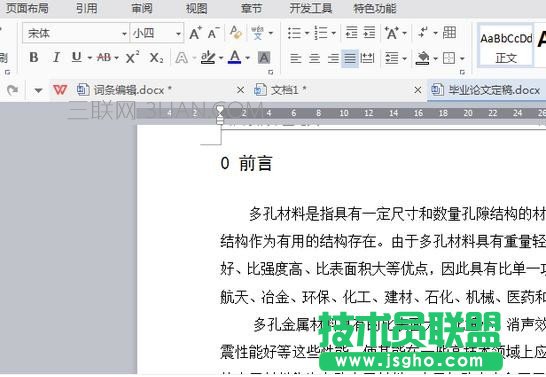This screenshot has height=377, width=546.
Task: Switch to 毕业论文定稿.docx document tab
Action: point(486,90)
